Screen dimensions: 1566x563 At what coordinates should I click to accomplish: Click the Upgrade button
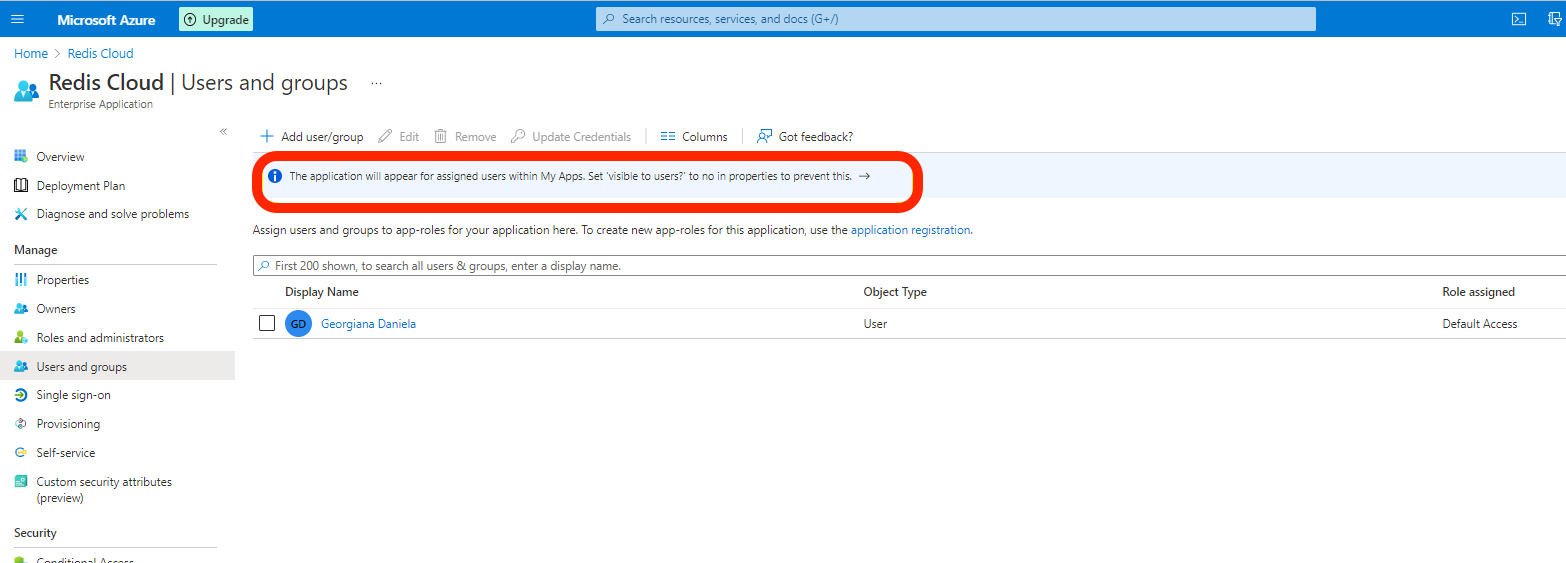216,19
